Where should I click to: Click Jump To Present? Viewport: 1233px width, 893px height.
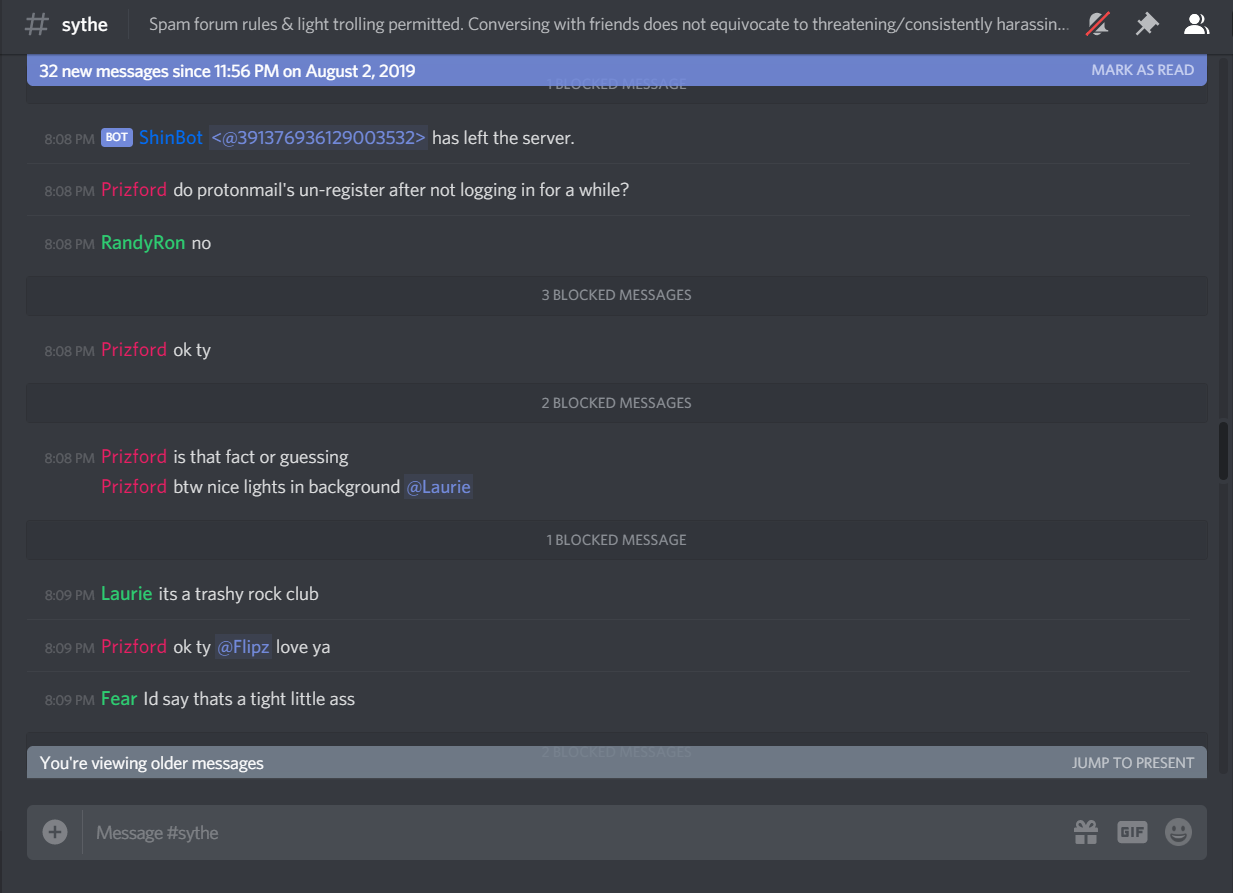click(1133, 763)
